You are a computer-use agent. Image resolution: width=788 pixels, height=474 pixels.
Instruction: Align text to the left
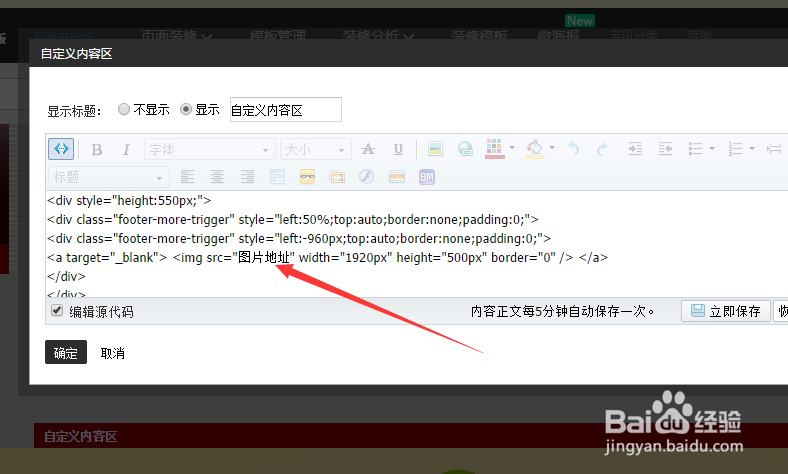point(187,176)
